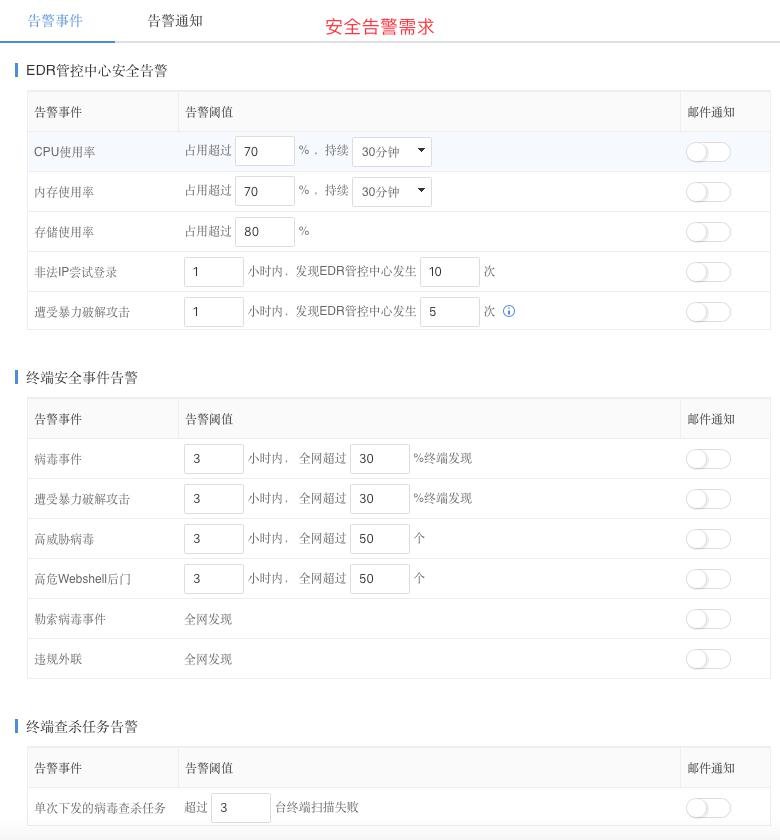Click CPU使用率 percentage threshold field

[x=264, y=152]
